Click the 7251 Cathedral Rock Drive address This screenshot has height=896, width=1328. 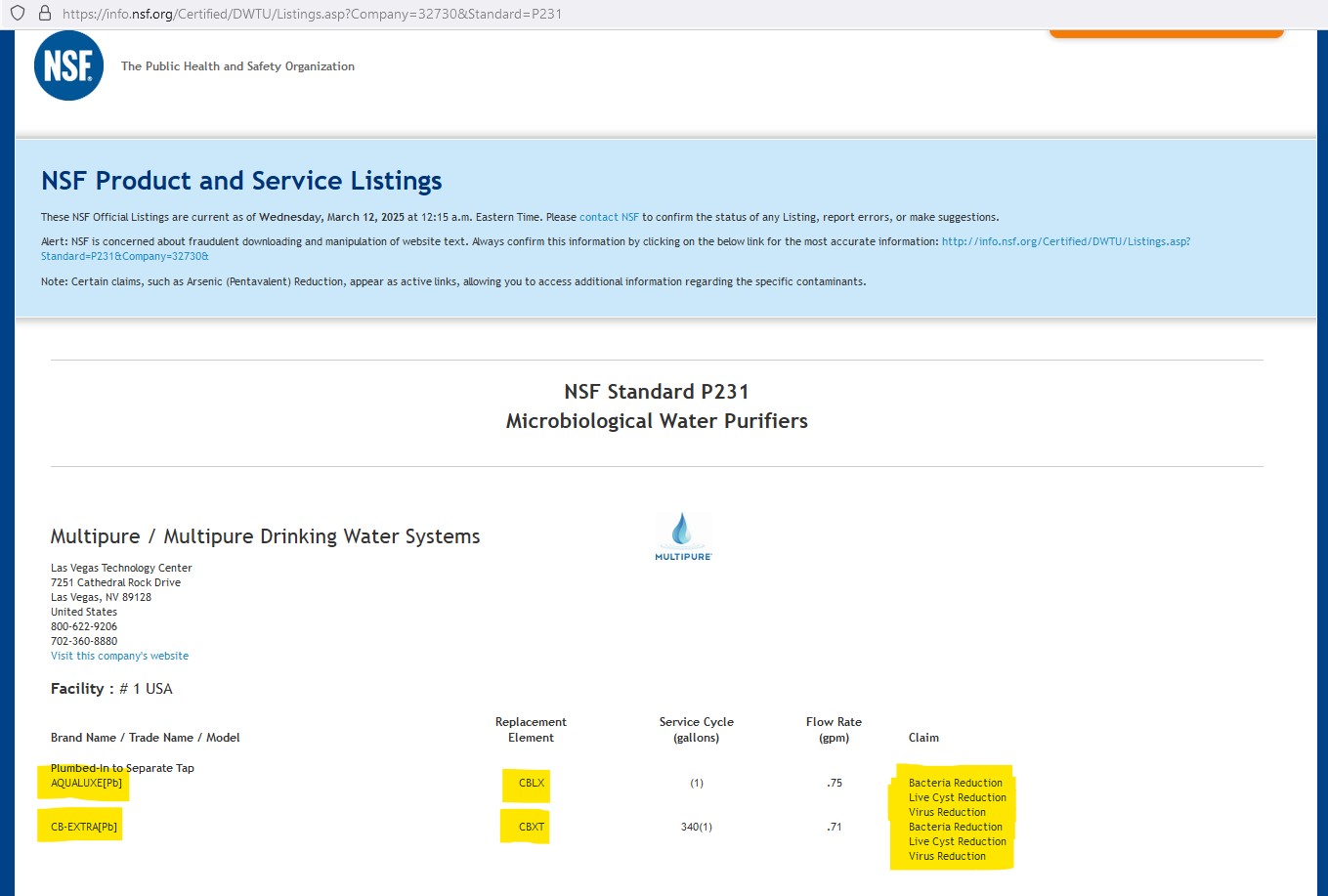(115, 582)
